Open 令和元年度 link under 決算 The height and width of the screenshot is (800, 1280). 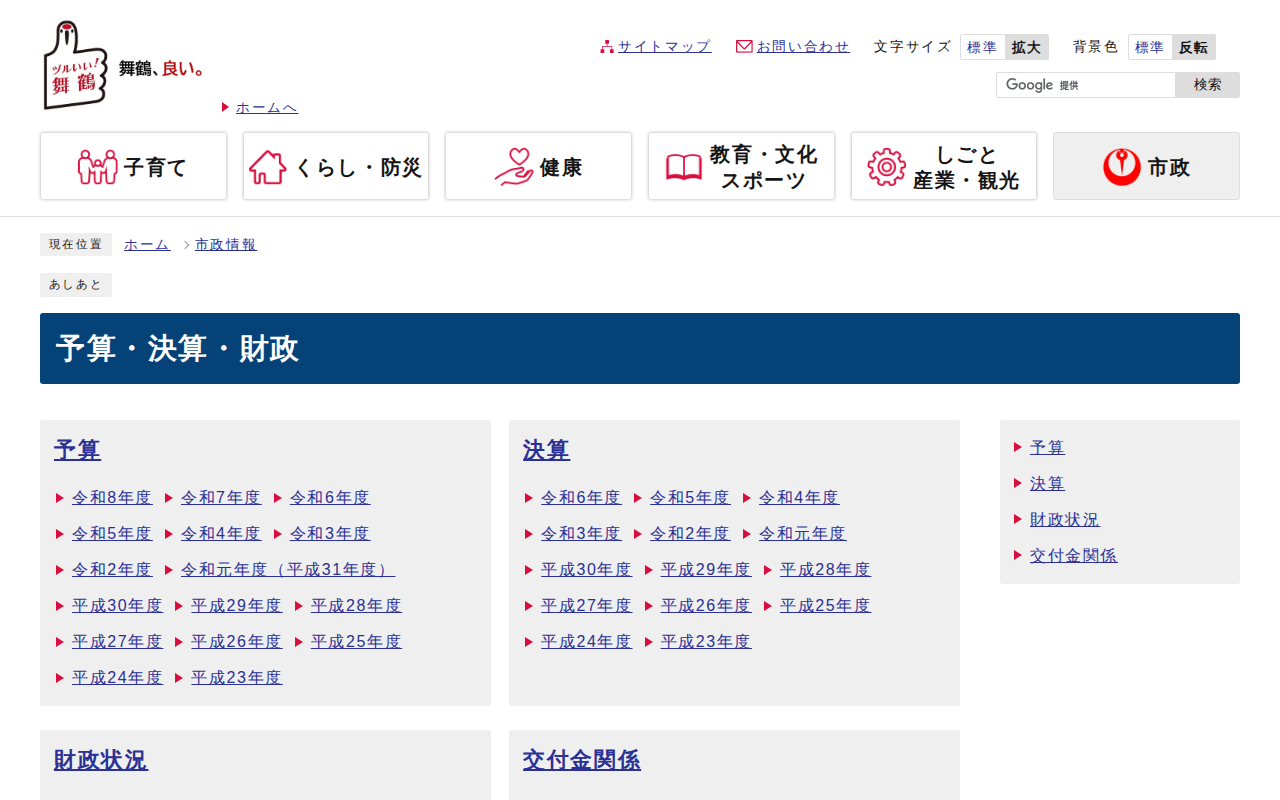tap(802, 533)
